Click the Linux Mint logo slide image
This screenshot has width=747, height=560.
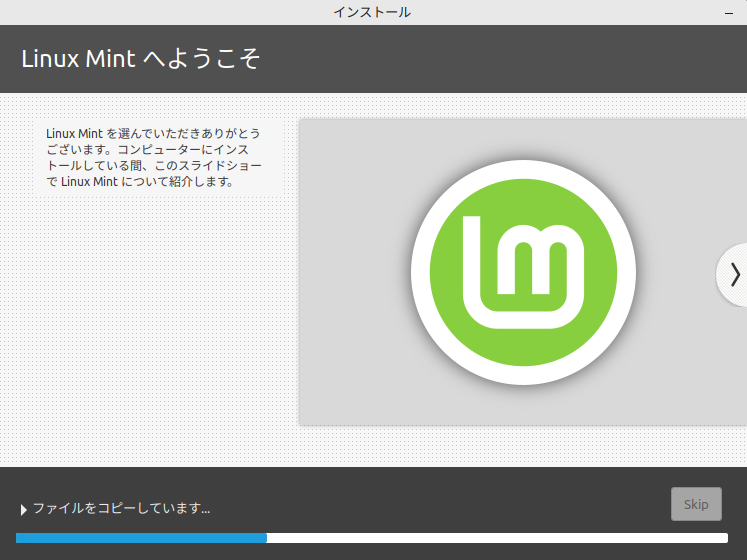tap(523, 272)
